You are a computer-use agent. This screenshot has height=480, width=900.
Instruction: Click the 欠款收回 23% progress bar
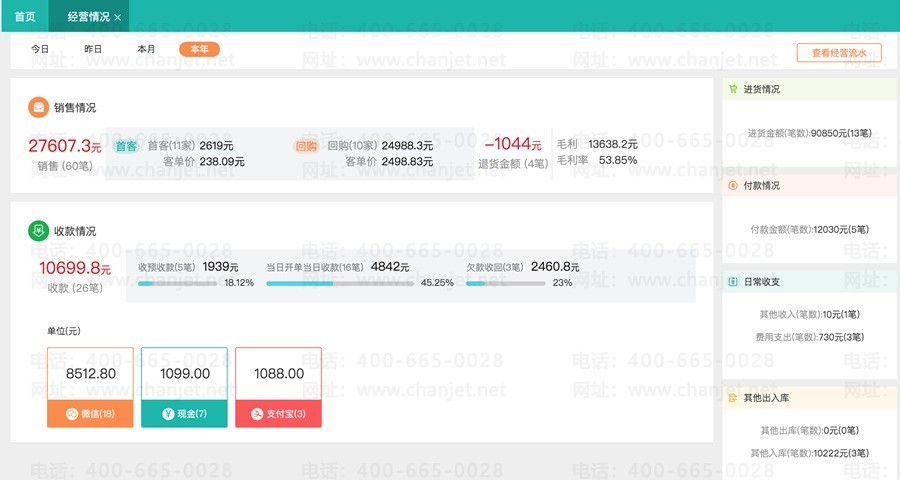505,283
